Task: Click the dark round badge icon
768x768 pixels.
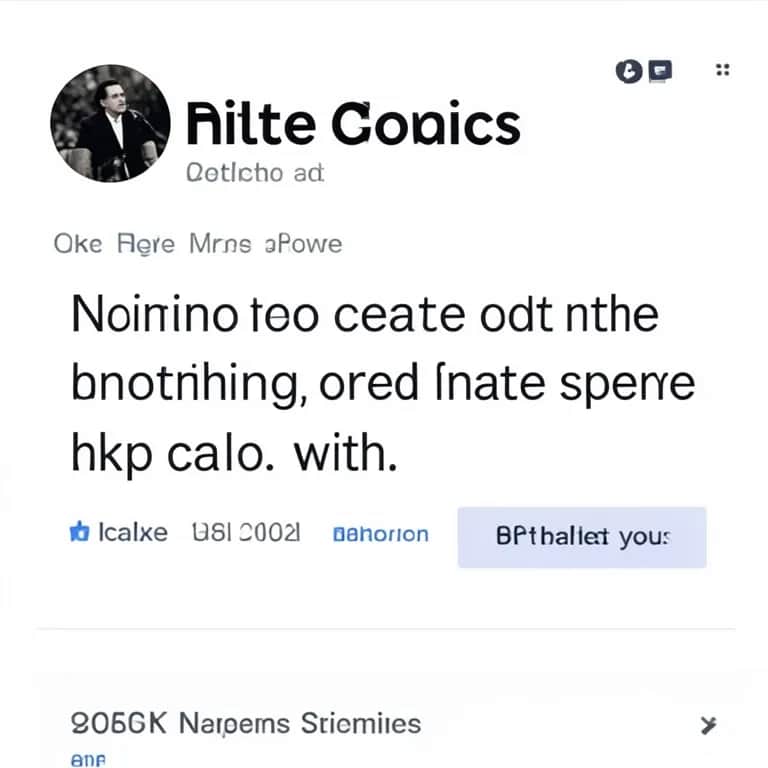Action: coord(630,70)
